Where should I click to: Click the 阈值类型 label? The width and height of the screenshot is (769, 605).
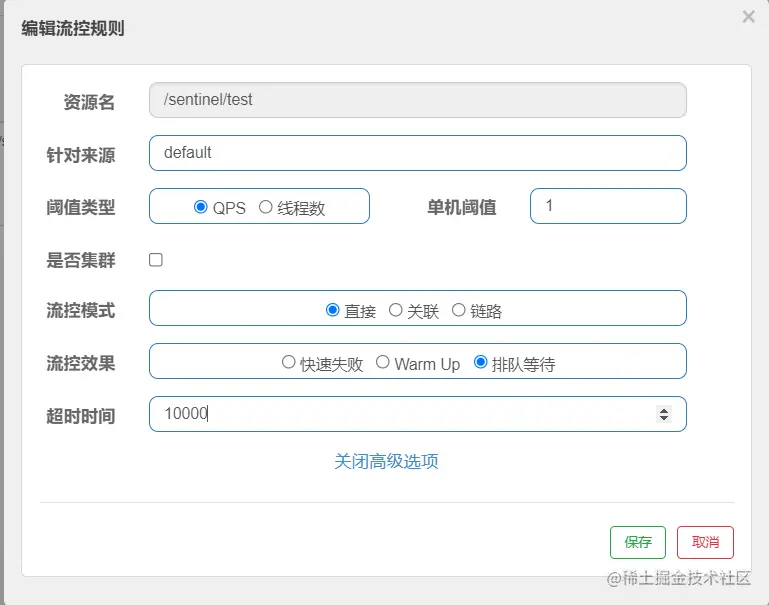(81, 207)
